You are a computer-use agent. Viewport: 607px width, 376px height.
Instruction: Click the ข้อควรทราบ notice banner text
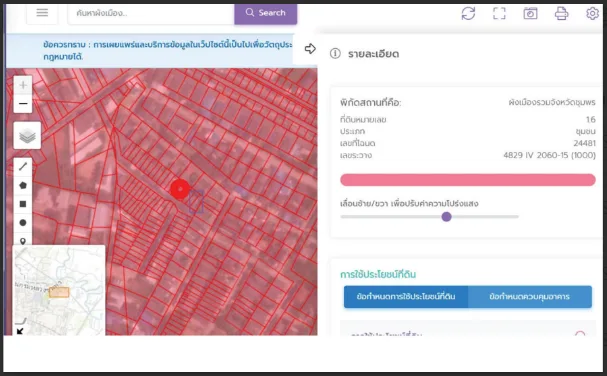(x=168, y=51)
